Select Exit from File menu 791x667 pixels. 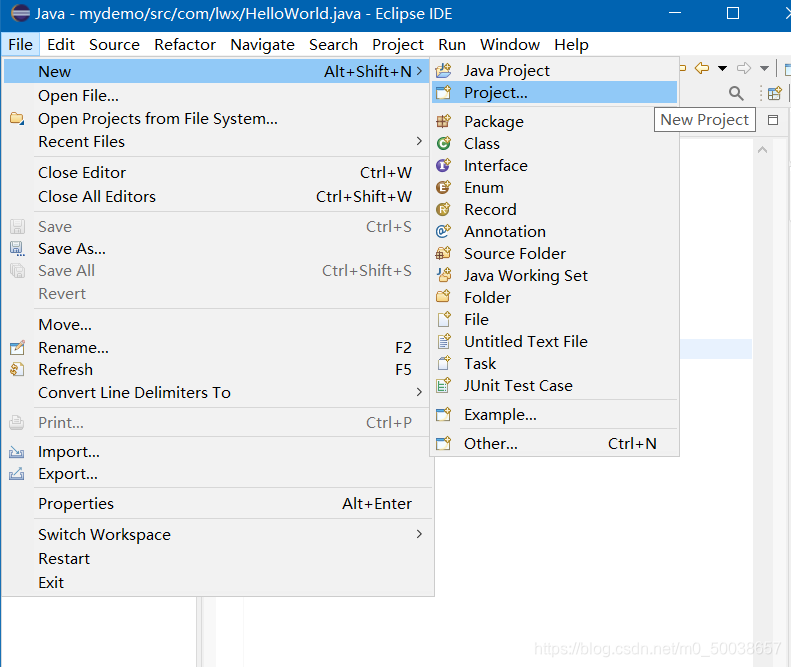[217, 582]
